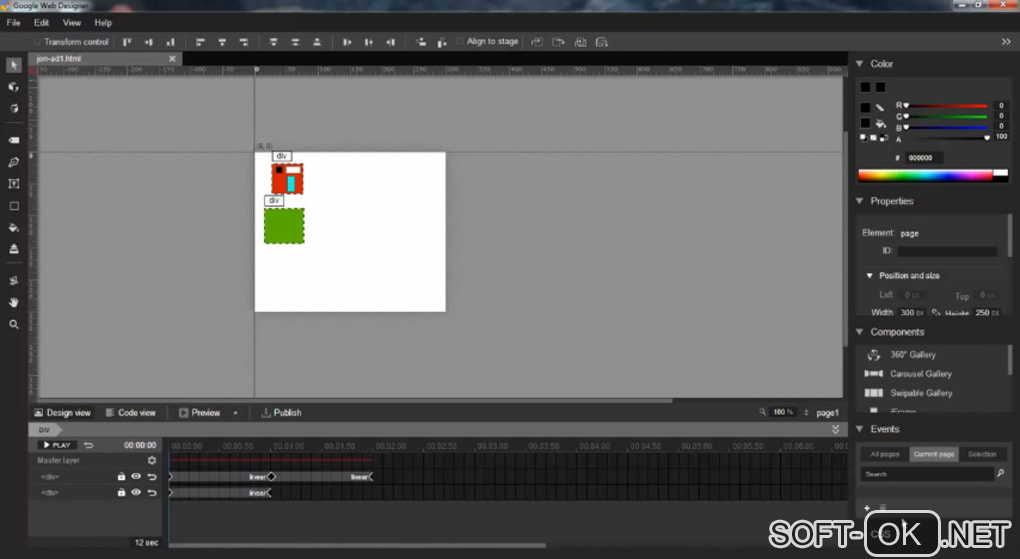Click the Publish button
The height and width of the screenshot is (559, 1020).
(x=281, y=413)
